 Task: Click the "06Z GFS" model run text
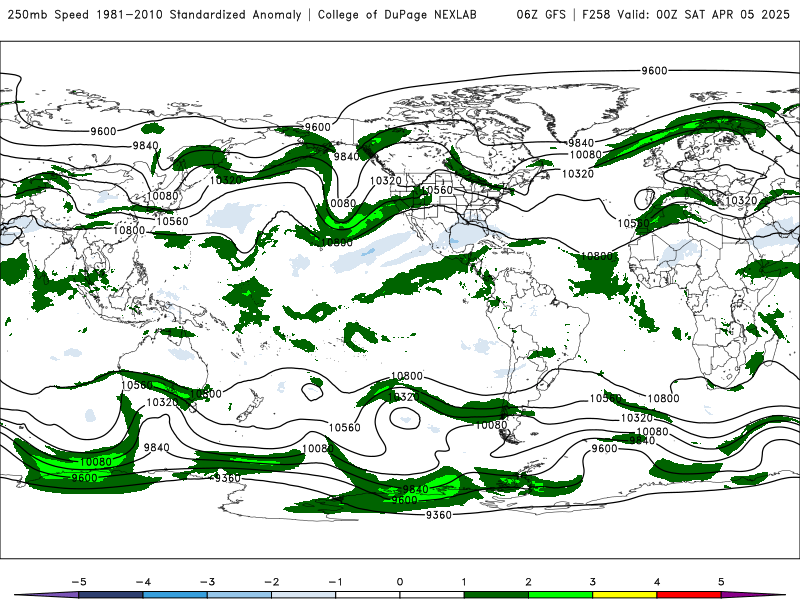[541, 15]
